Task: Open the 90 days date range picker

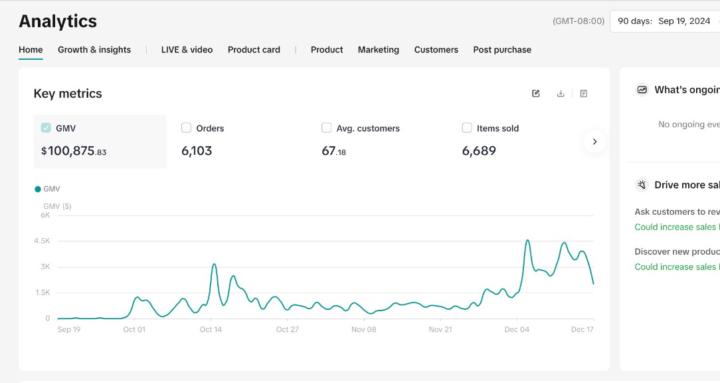Action: [665, 21]
